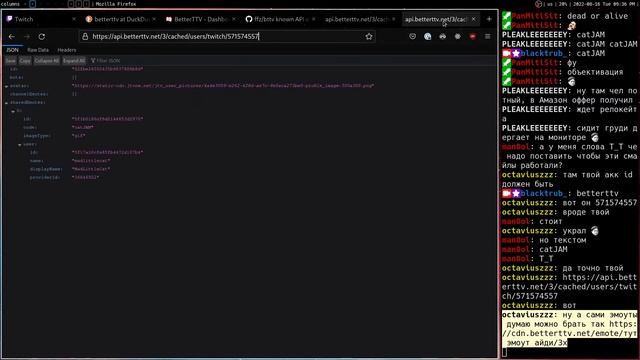Collapse the sharedEmotes node

pos(7,103)
